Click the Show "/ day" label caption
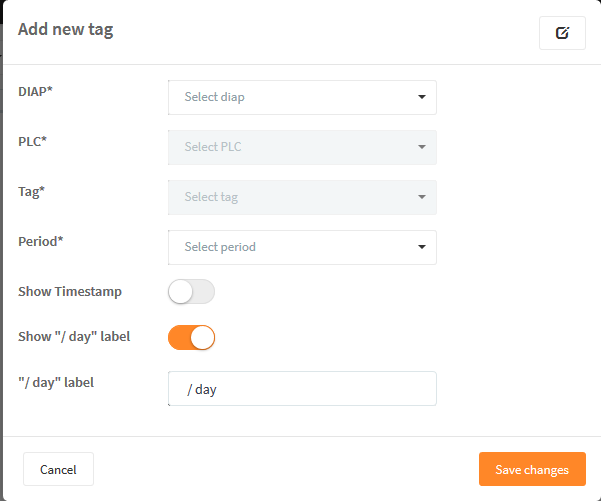The height and width of the screenshot is (501, 601). pyautogui.click(x=74, y=337)
